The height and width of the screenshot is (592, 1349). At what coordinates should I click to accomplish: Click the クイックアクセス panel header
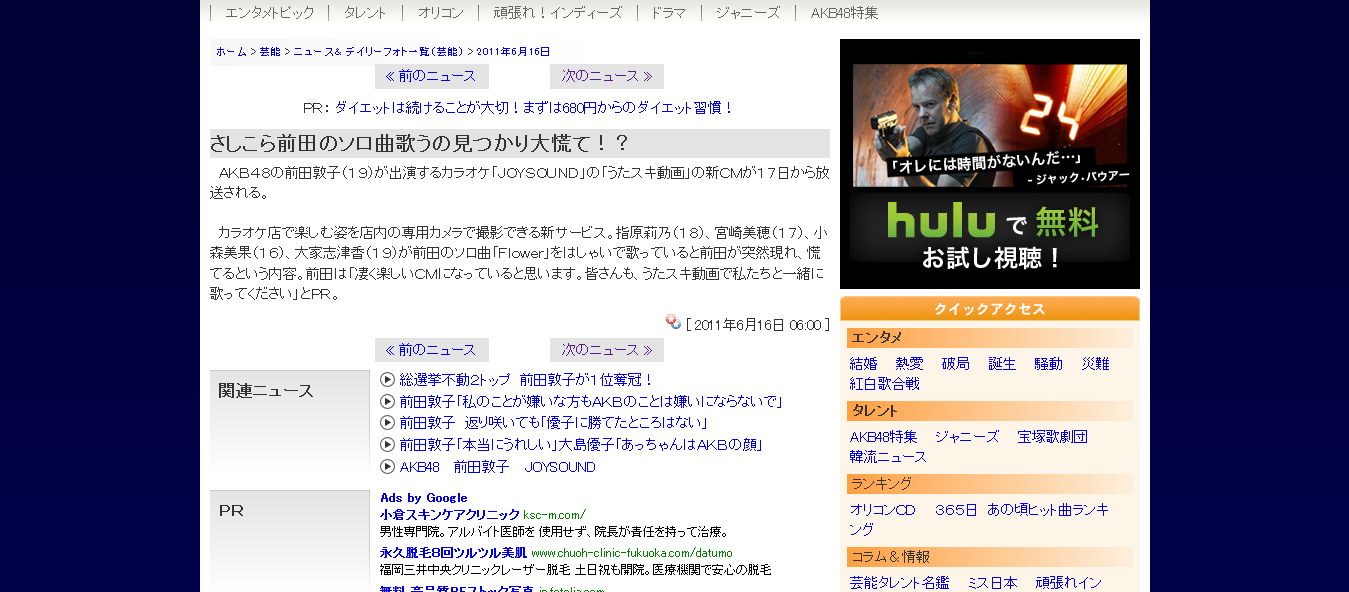pyautogui.click(x=990, y=309)
